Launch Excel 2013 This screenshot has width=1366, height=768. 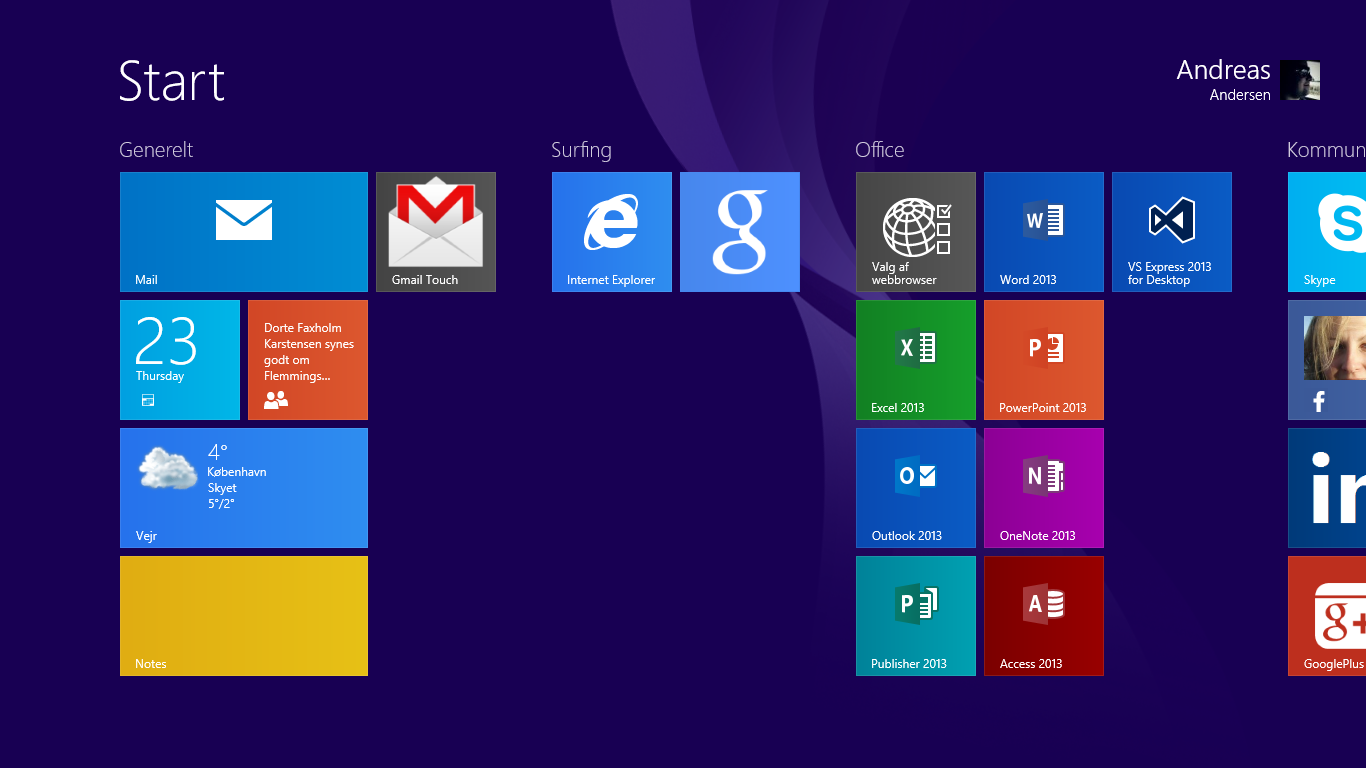pos(916,360)
